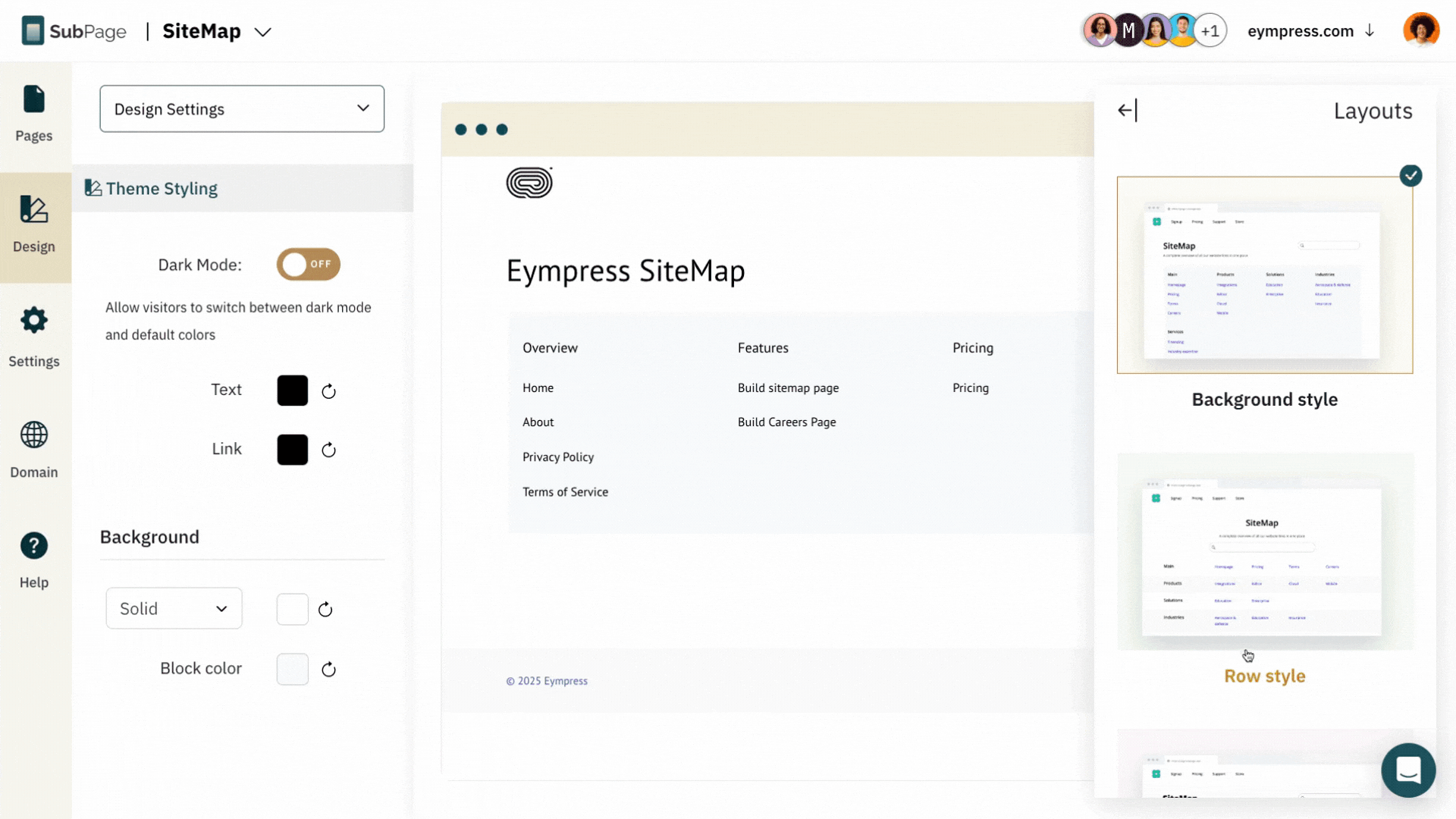Reset the Solid background color
The height and width of the screenshot is (819, 1456).
pos(325,610)
